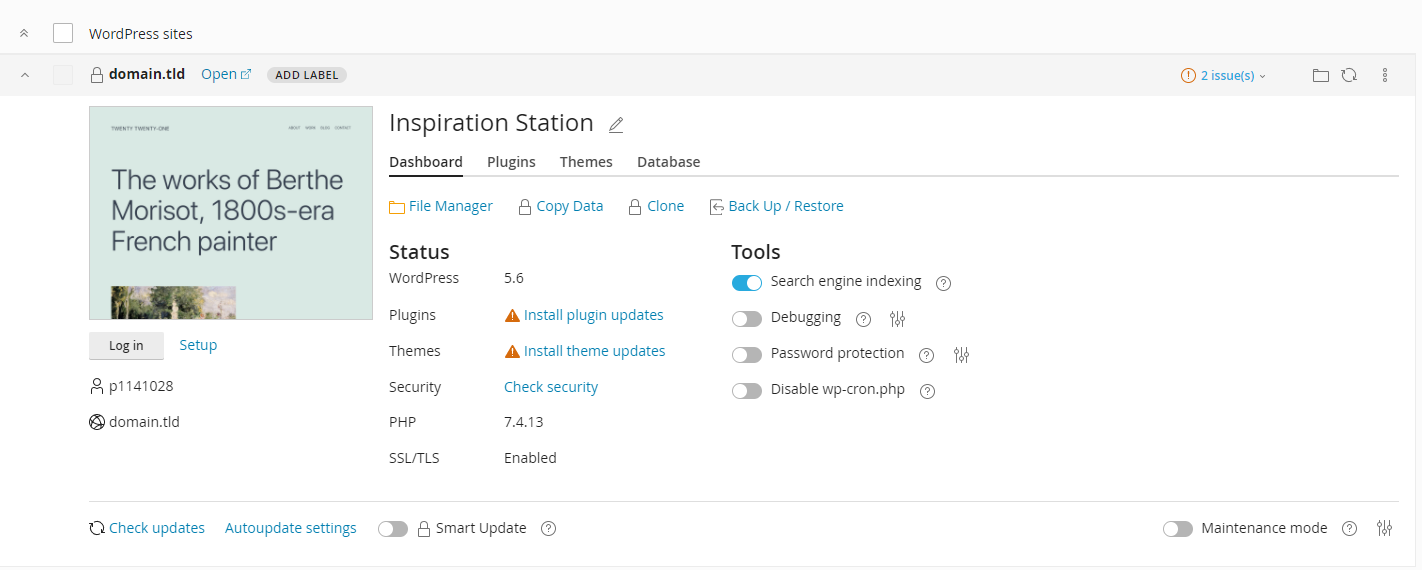This screenshot has height=570, width=1422.
Task: Click the File Manager folder icon
Action: pyautogui.click(x=397, y=207)
